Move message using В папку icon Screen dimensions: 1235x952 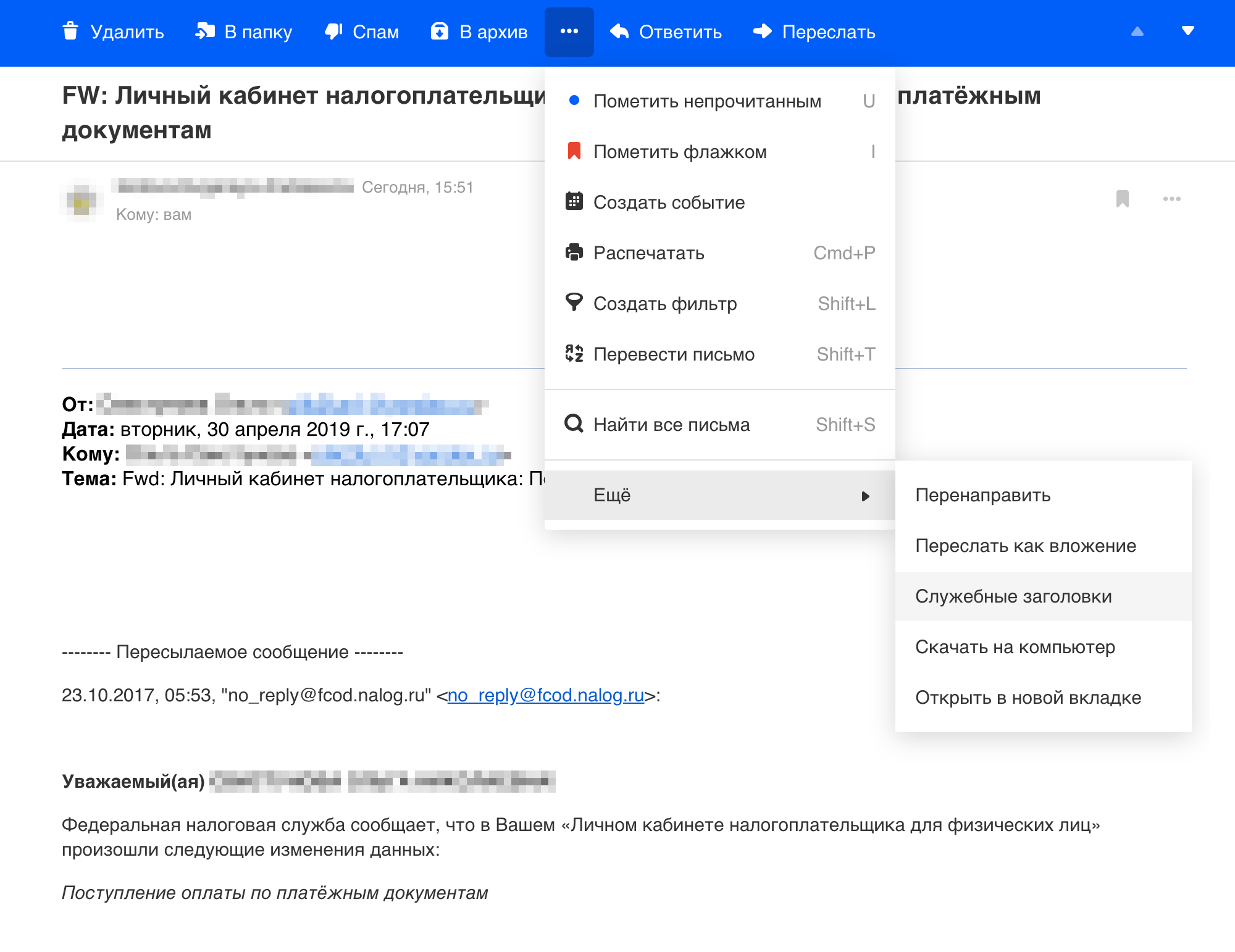click(205, 31)
